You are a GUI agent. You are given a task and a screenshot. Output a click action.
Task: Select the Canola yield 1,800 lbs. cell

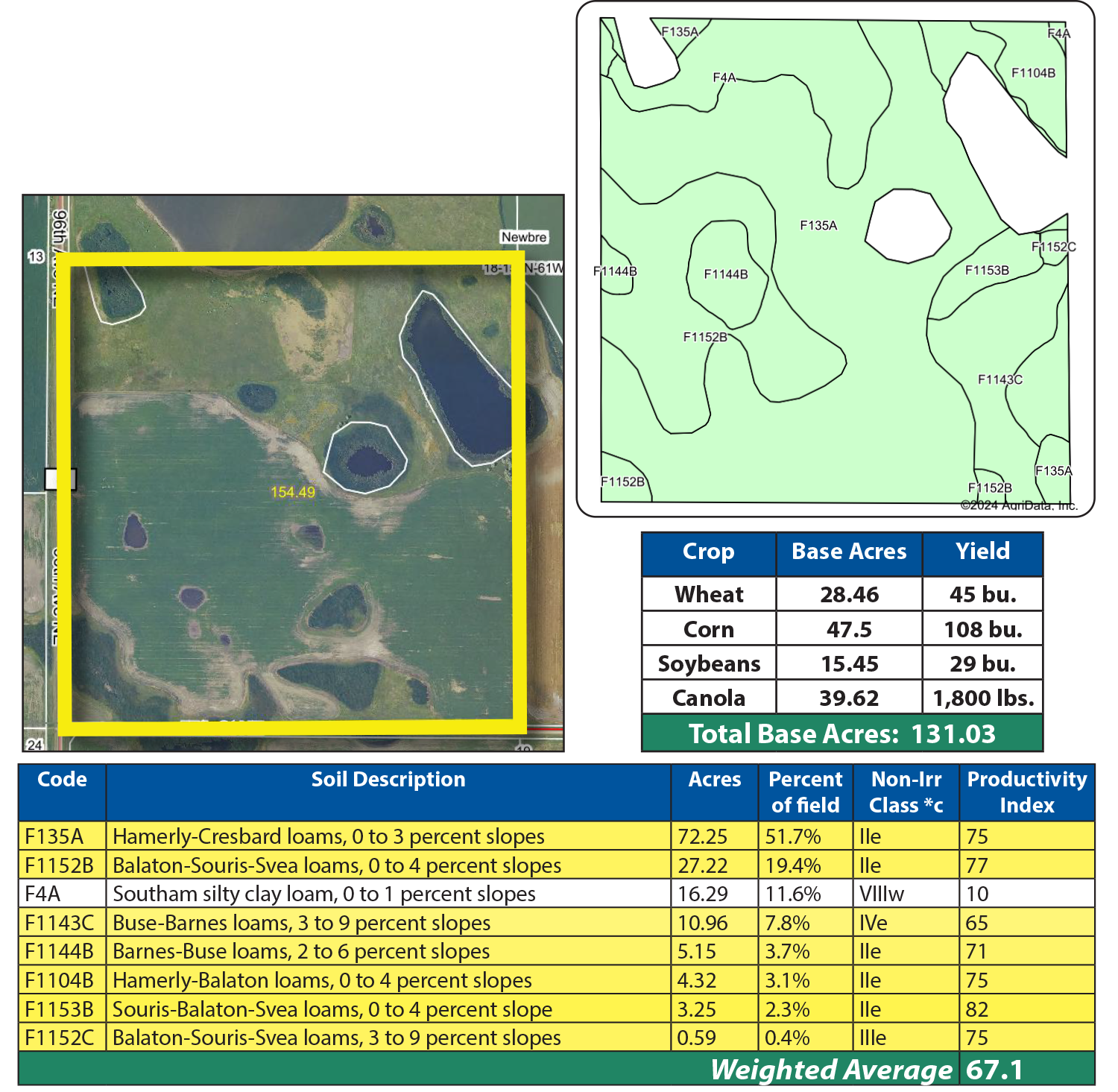coord(982,698)
